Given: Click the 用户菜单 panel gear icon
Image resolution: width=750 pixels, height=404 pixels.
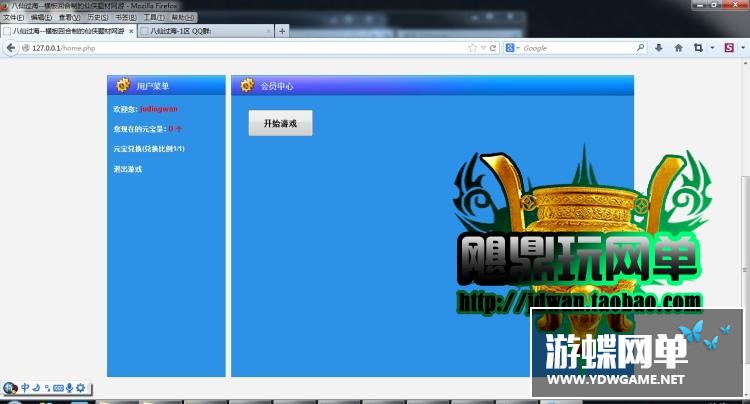Looking at the screenshot, I should [x=123, y=85].
